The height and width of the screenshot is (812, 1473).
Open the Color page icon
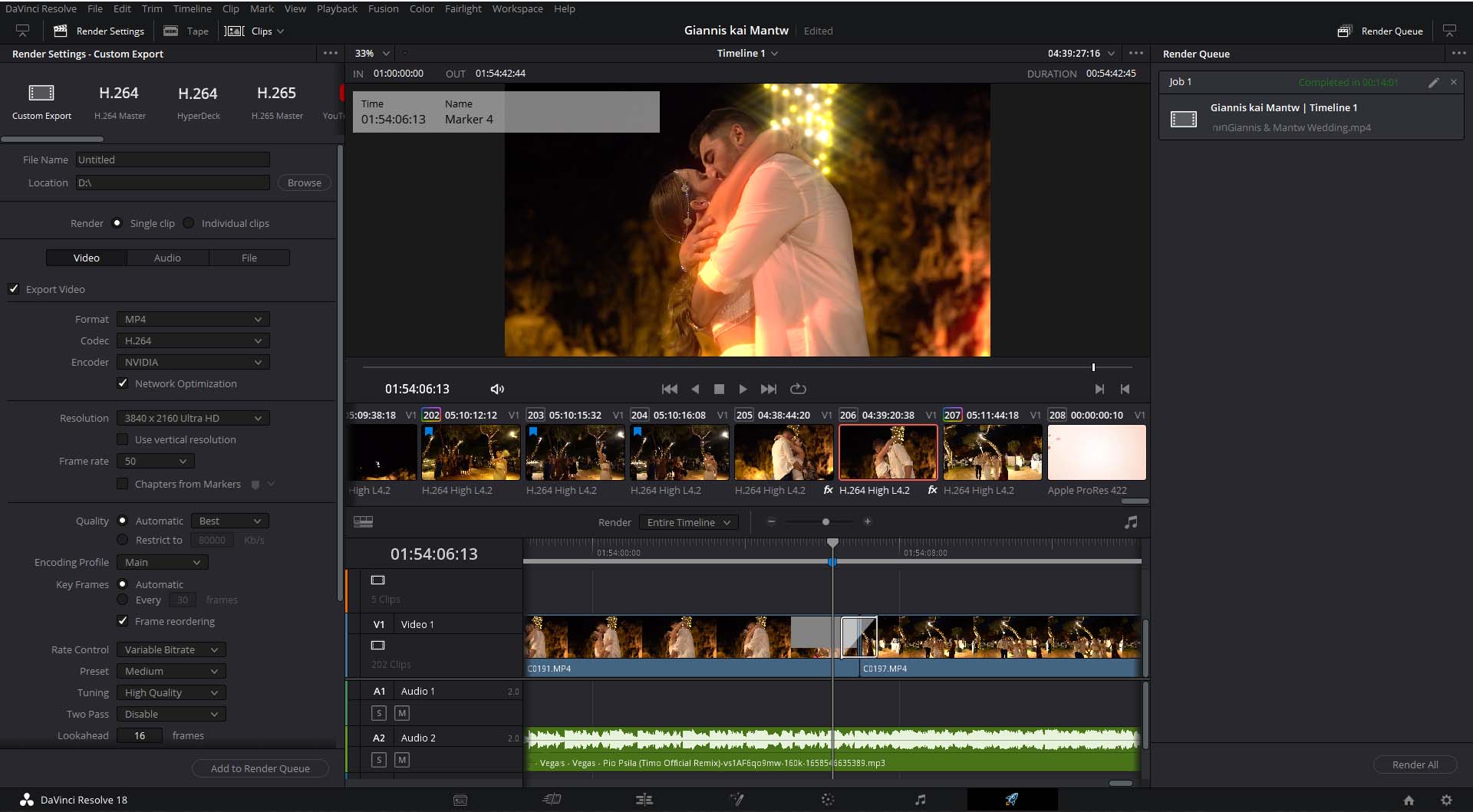pyautogui.click(x=827, y=800)
